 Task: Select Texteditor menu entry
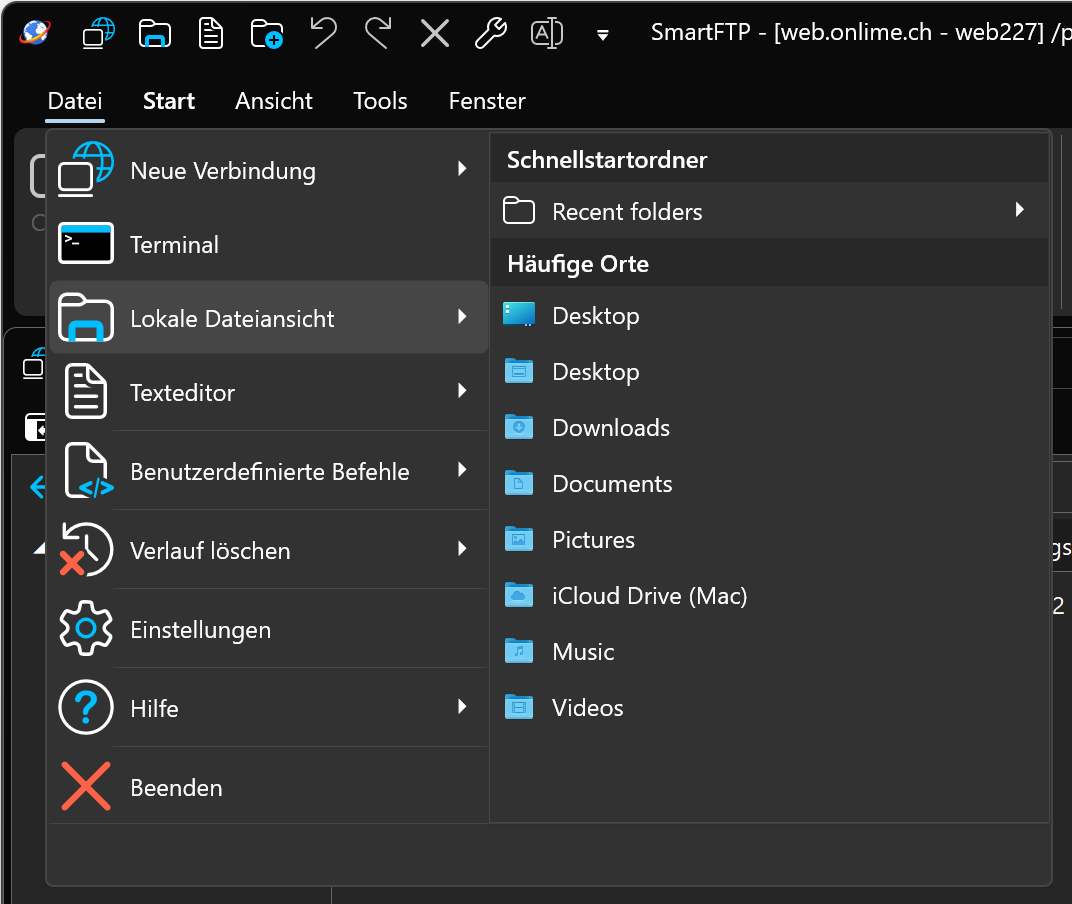(269, 392)
